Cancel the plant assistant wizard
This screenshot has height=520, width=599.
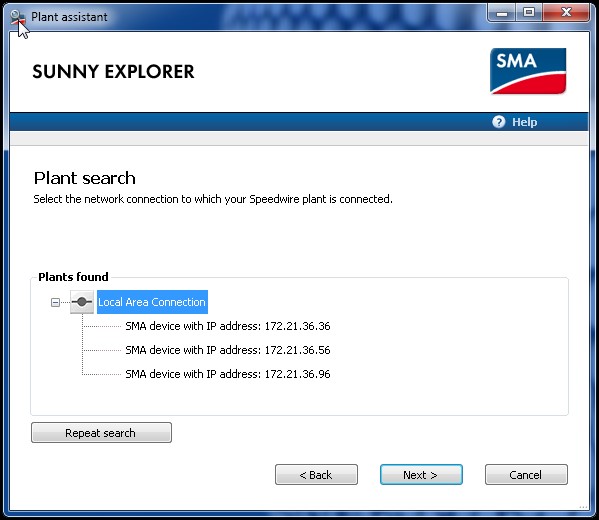pos(526,475)
